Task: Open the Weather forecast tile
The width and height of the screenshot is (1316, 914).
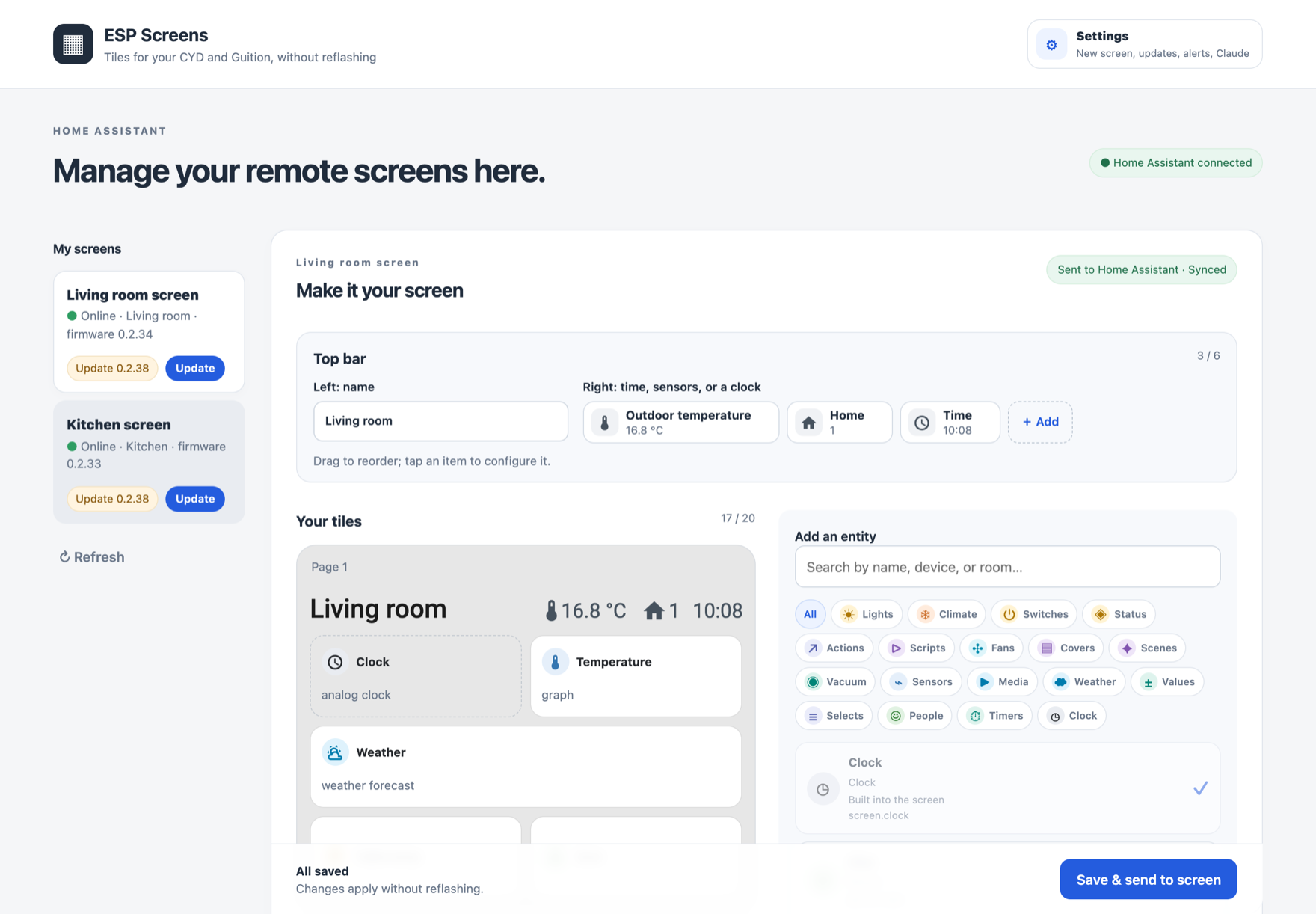Action: 526,767
